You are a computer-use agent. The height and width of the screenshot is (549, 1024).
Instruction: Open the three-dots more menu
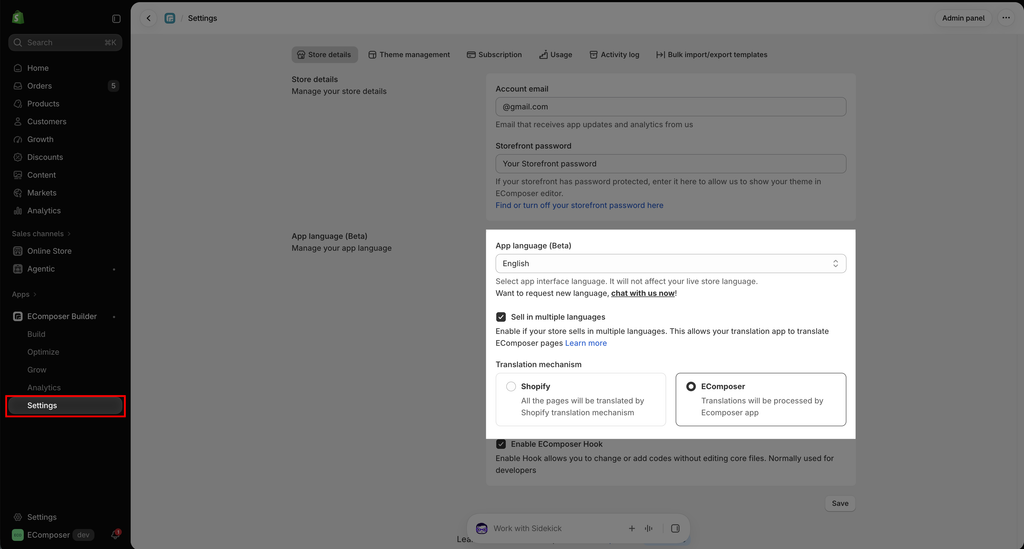(1006, 18)
